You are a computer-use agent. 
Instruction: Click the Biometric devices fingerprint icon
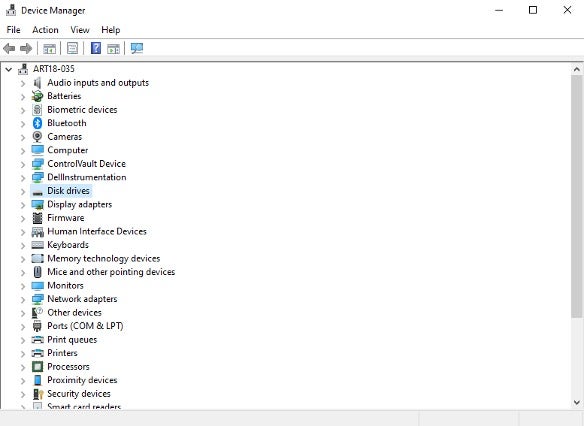[37, 109]
